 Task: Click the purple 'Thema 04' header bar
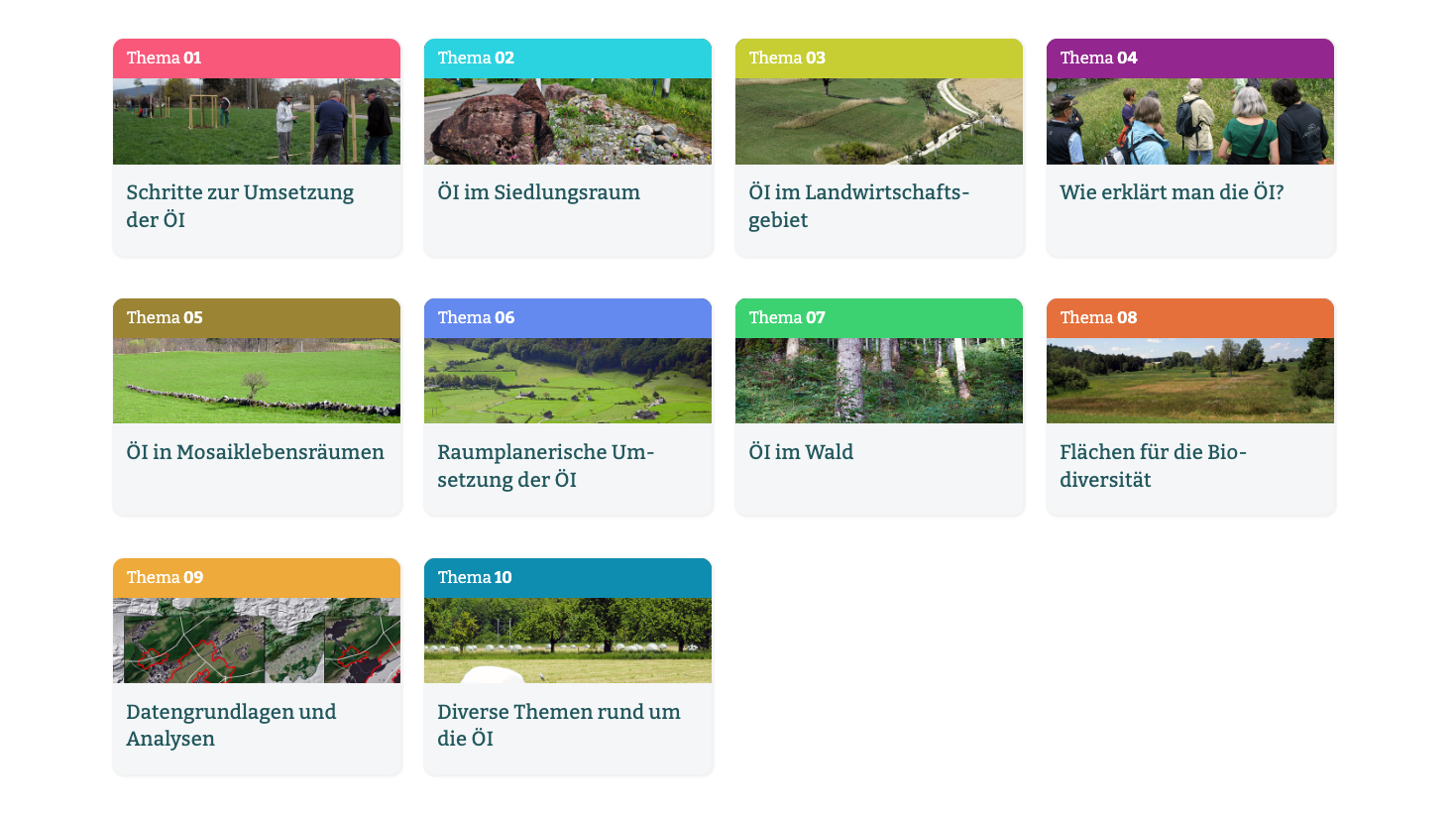point(1190,58)
